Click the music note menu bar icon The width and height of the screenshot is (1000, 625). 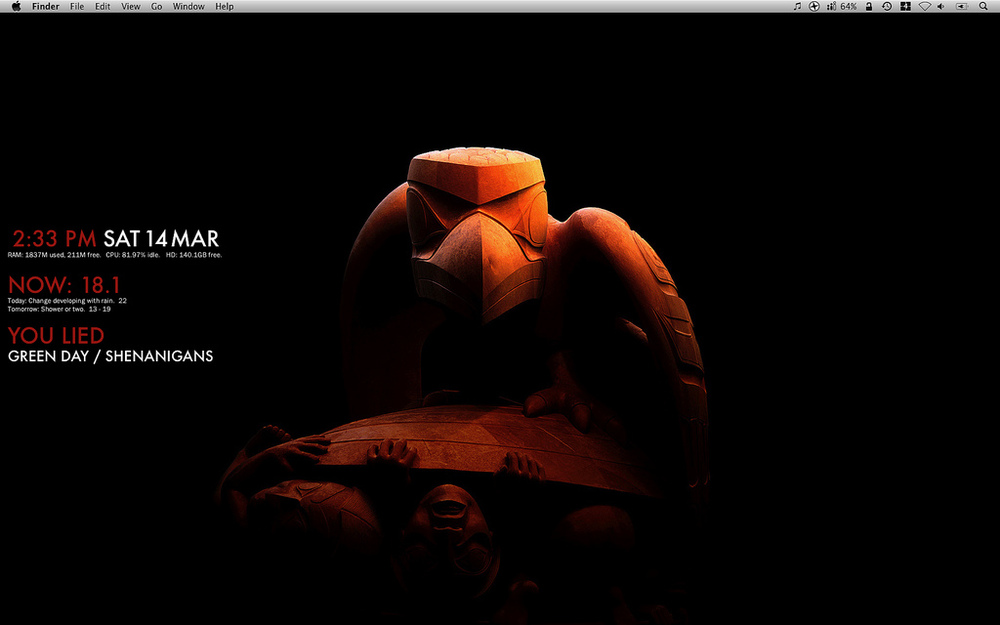pyautogui.click(x=797, y=6)
